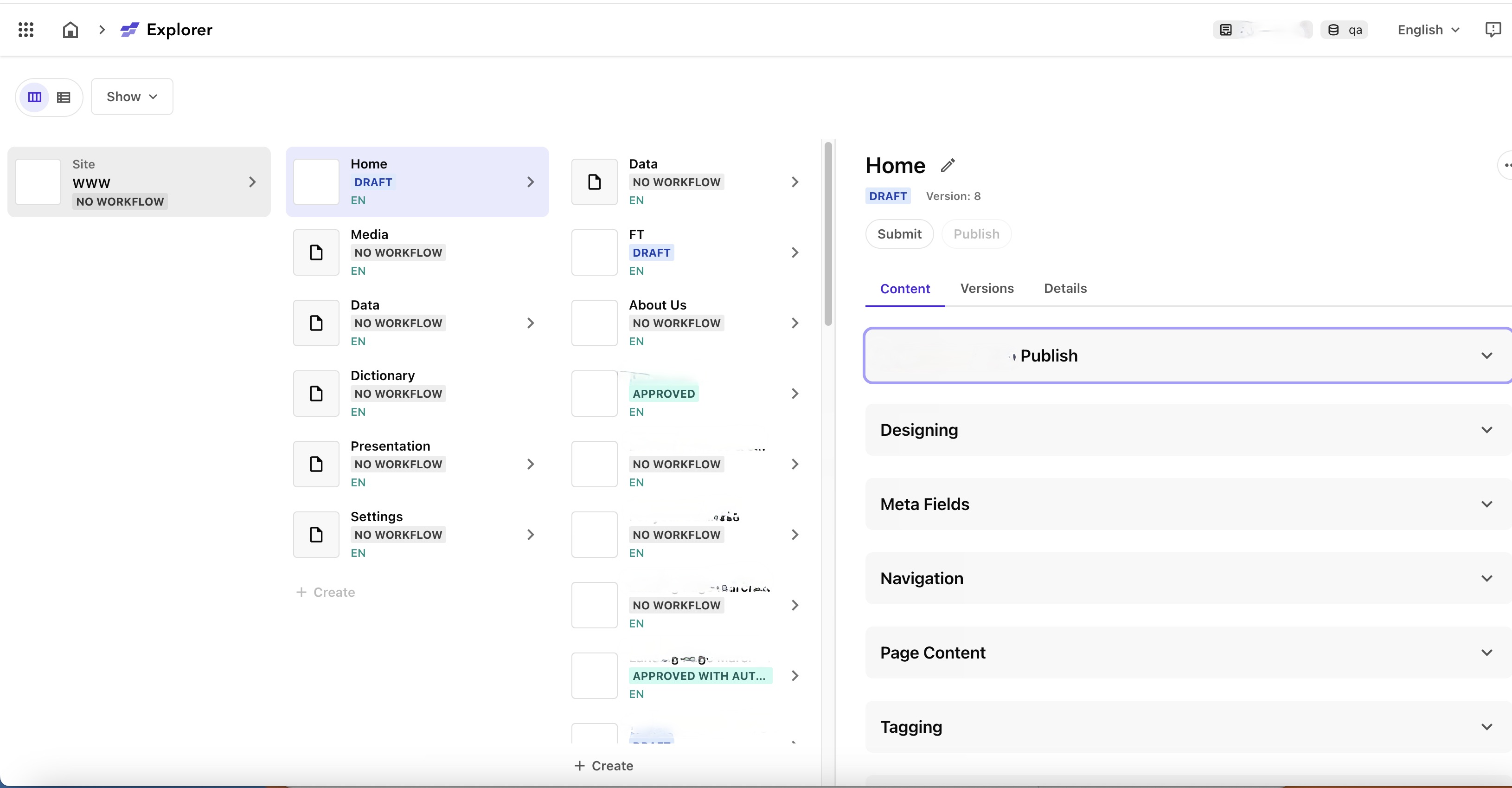Click the Settings page icon
Screen dimensions: 1512x788
tap(316, 534)
